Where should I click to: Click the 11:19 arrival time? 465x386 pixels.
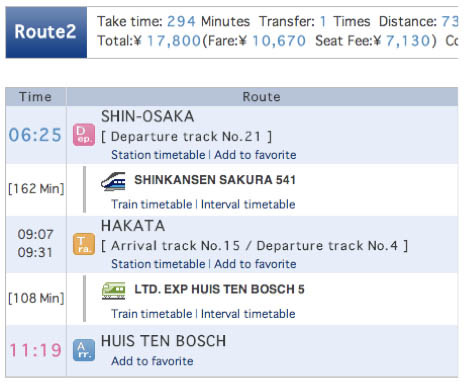pyautogui.click(x=35, y=350)
